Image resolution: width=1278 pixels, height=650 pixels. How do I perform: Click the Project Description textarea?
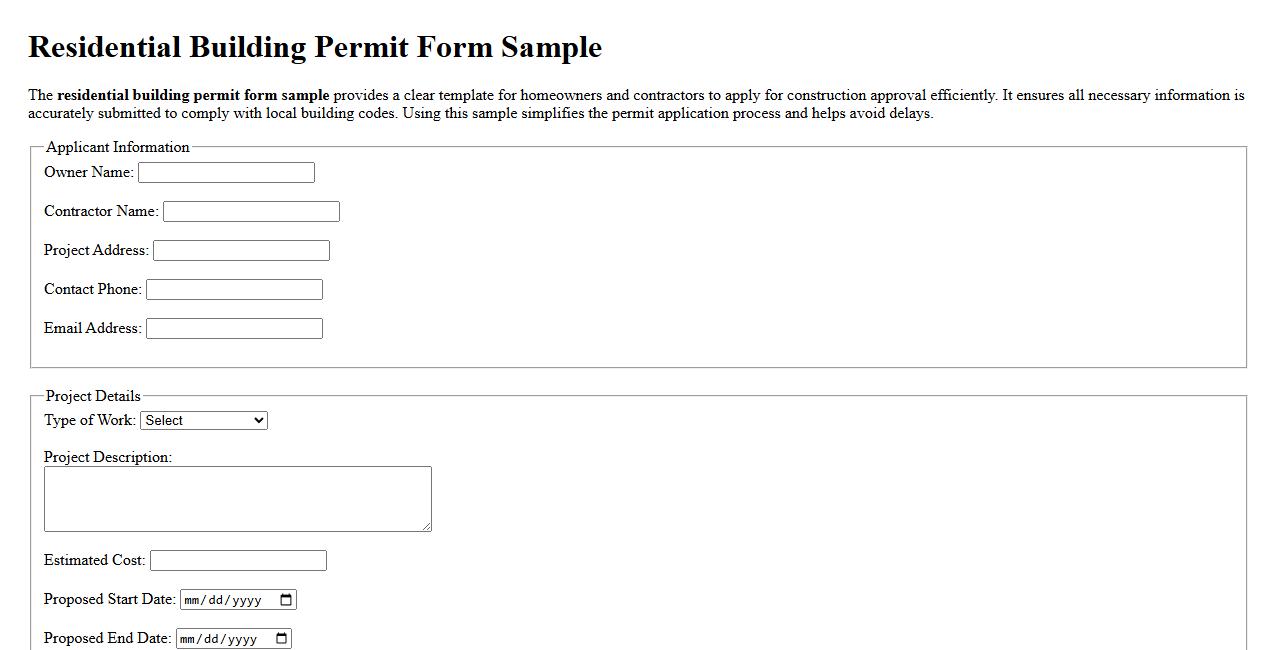click(237, 497)
